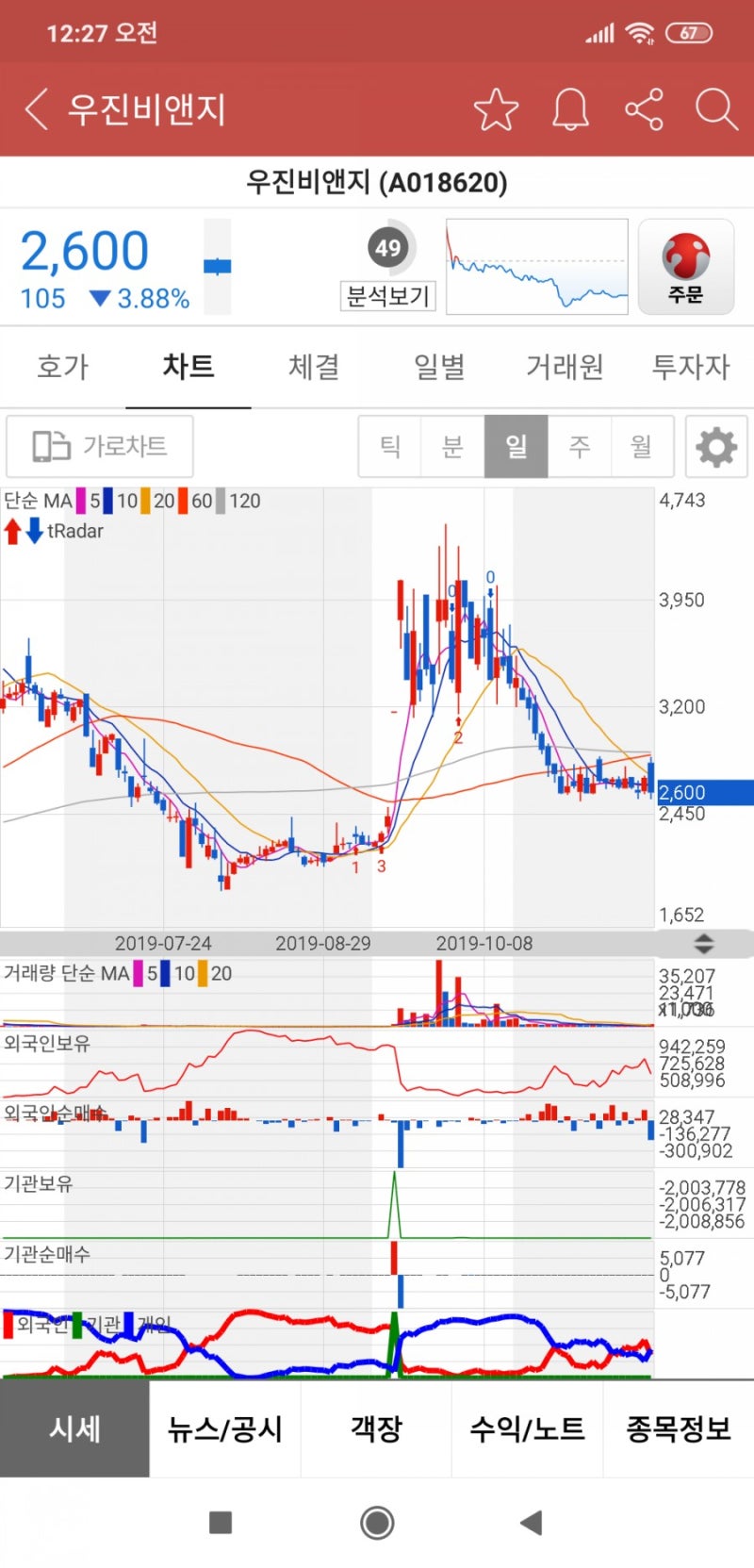Tap the 우진비앤지 (A018620) title
Screen dimensions: 754x1568
coord(377,182)
